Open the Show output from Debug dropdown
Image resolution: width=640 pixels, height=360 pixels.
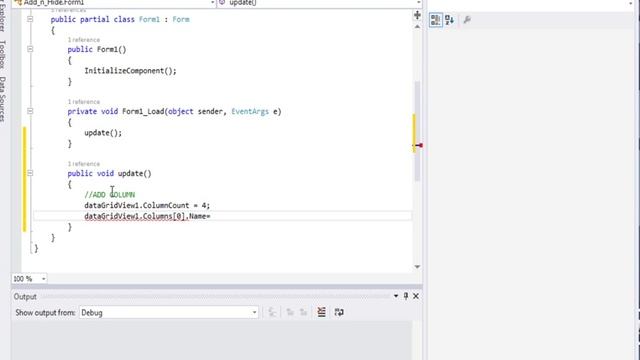169,313
